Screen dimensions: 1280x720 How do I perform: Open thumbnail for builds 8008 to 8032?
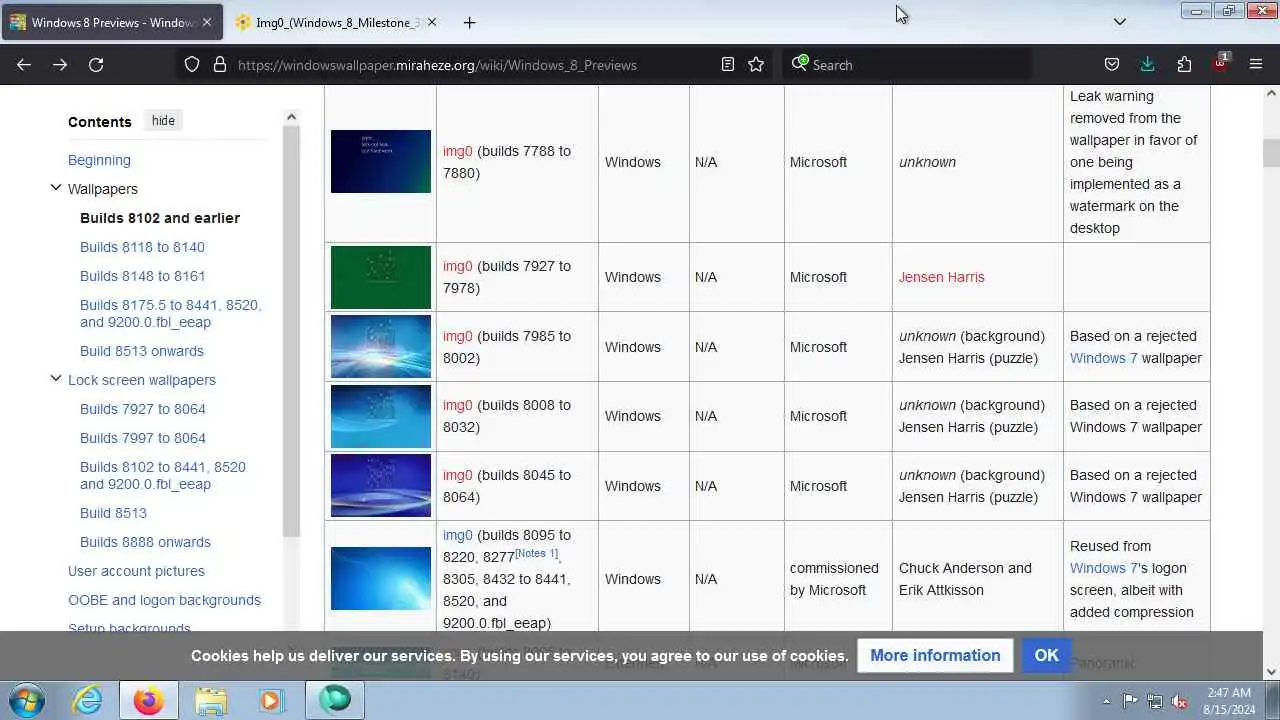[x=381, y=416]
